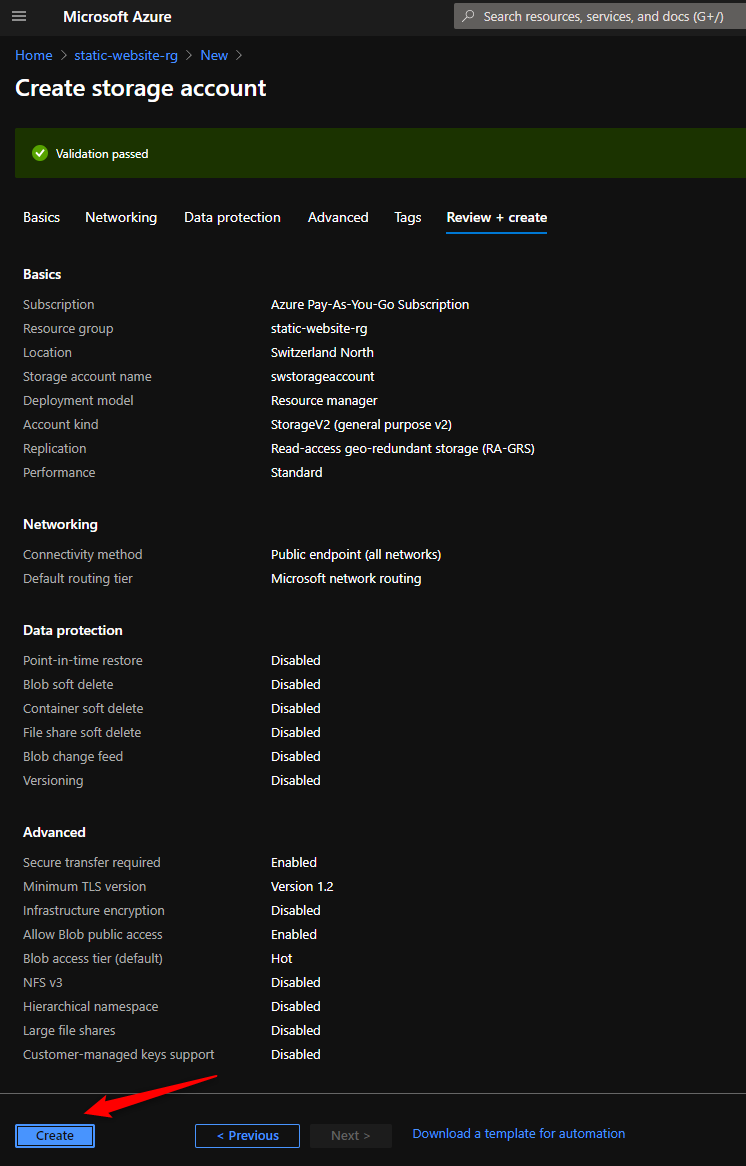746x1166 pixels.
Task: Click the greyed-out Next button
Action: point(350,1135)
